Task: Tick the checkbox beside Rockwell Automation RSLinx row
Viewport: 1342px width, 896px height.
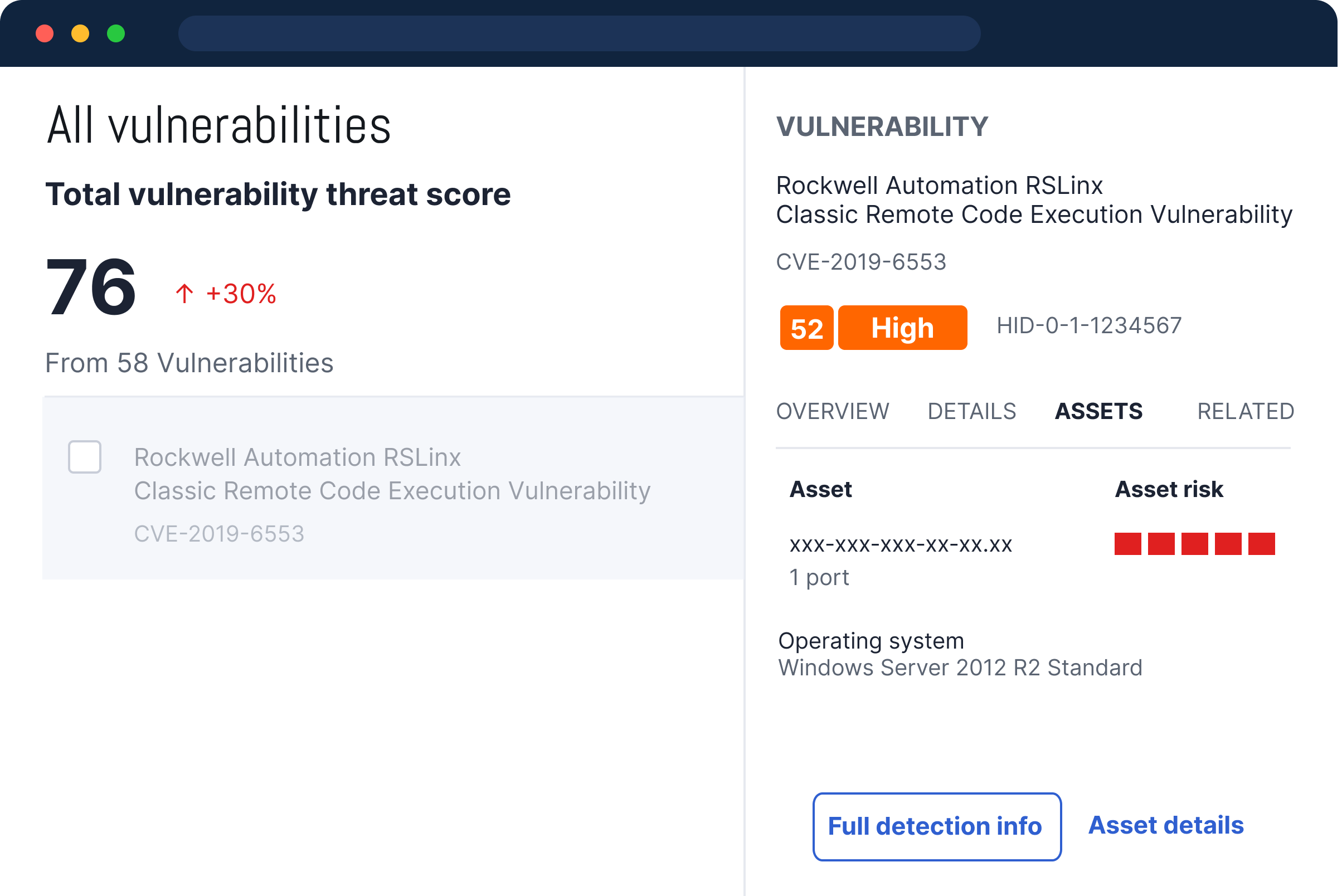Action: (85, 457)
